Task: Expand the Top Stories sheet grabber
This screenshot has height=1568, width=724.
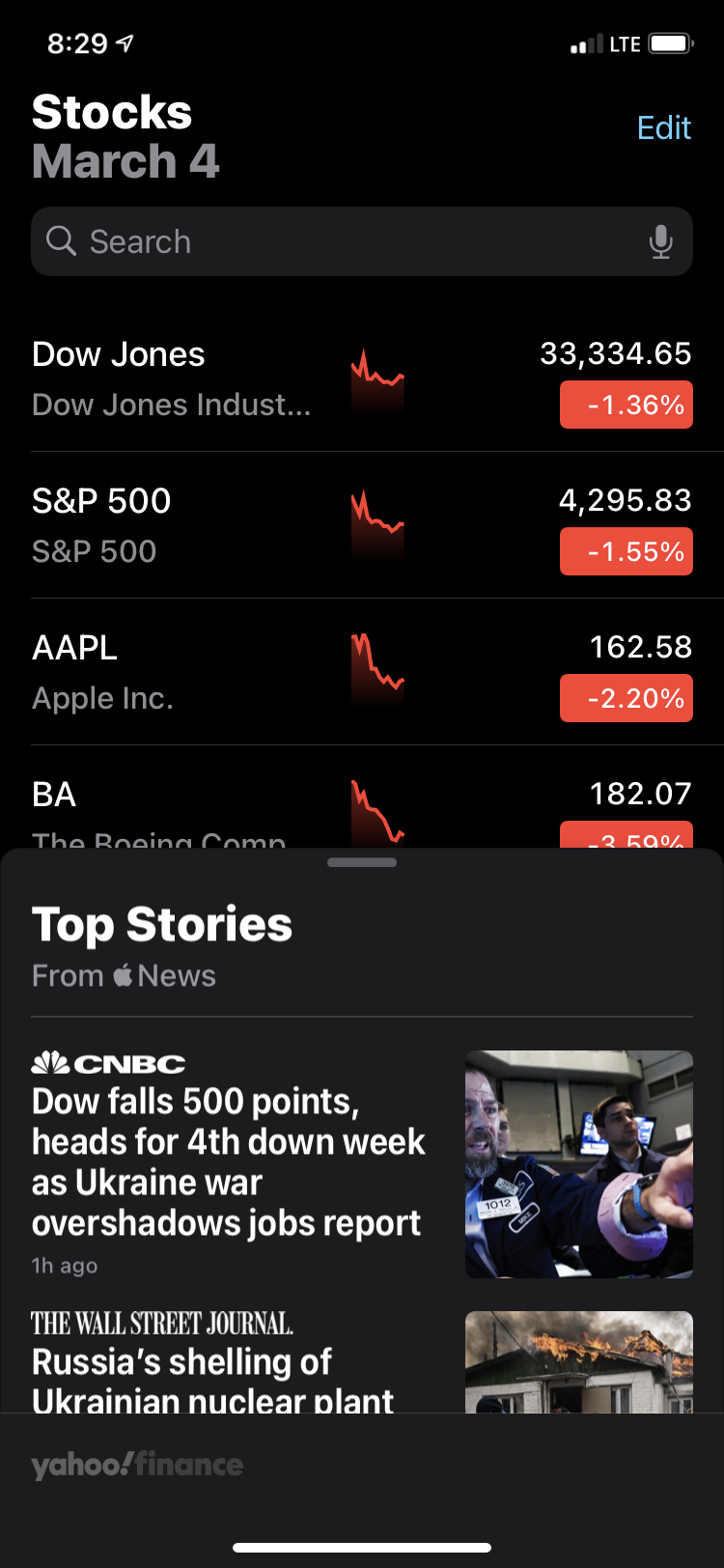Action: pyautogui.click(x=362, y=862)
